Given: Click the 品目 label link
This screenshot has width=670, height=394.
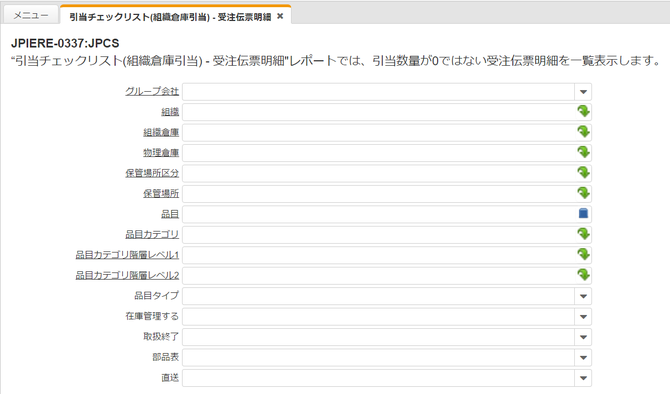Looking at the screenshot, I should pyautogui.click(x=170, y=214).
